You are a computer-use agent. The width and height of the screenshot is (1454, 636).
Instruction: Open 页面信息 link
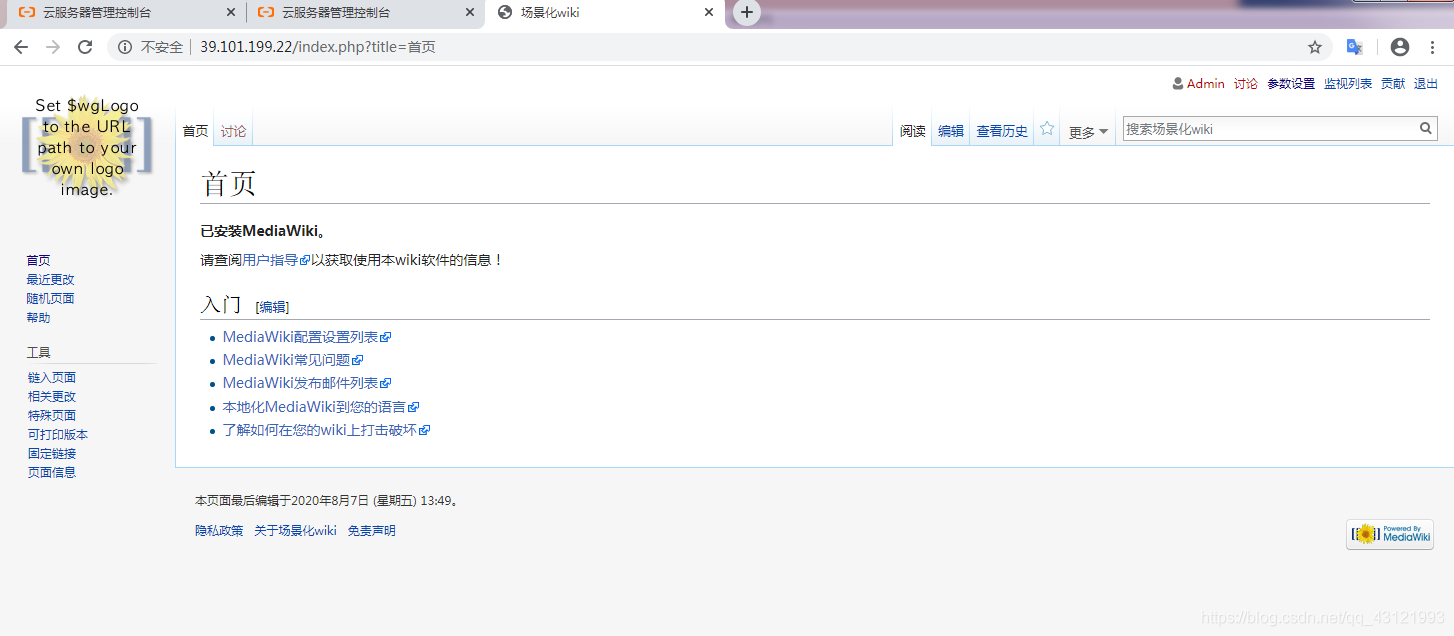52,472
